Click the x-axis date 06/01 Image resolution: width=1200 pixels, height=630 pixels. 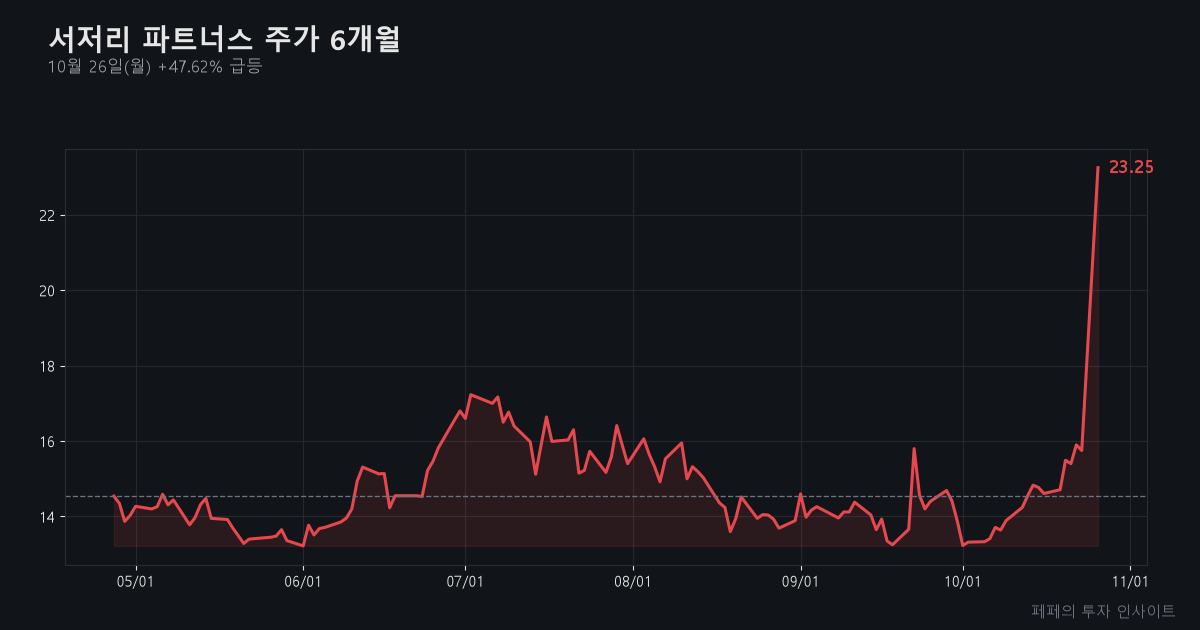point(302,581)
